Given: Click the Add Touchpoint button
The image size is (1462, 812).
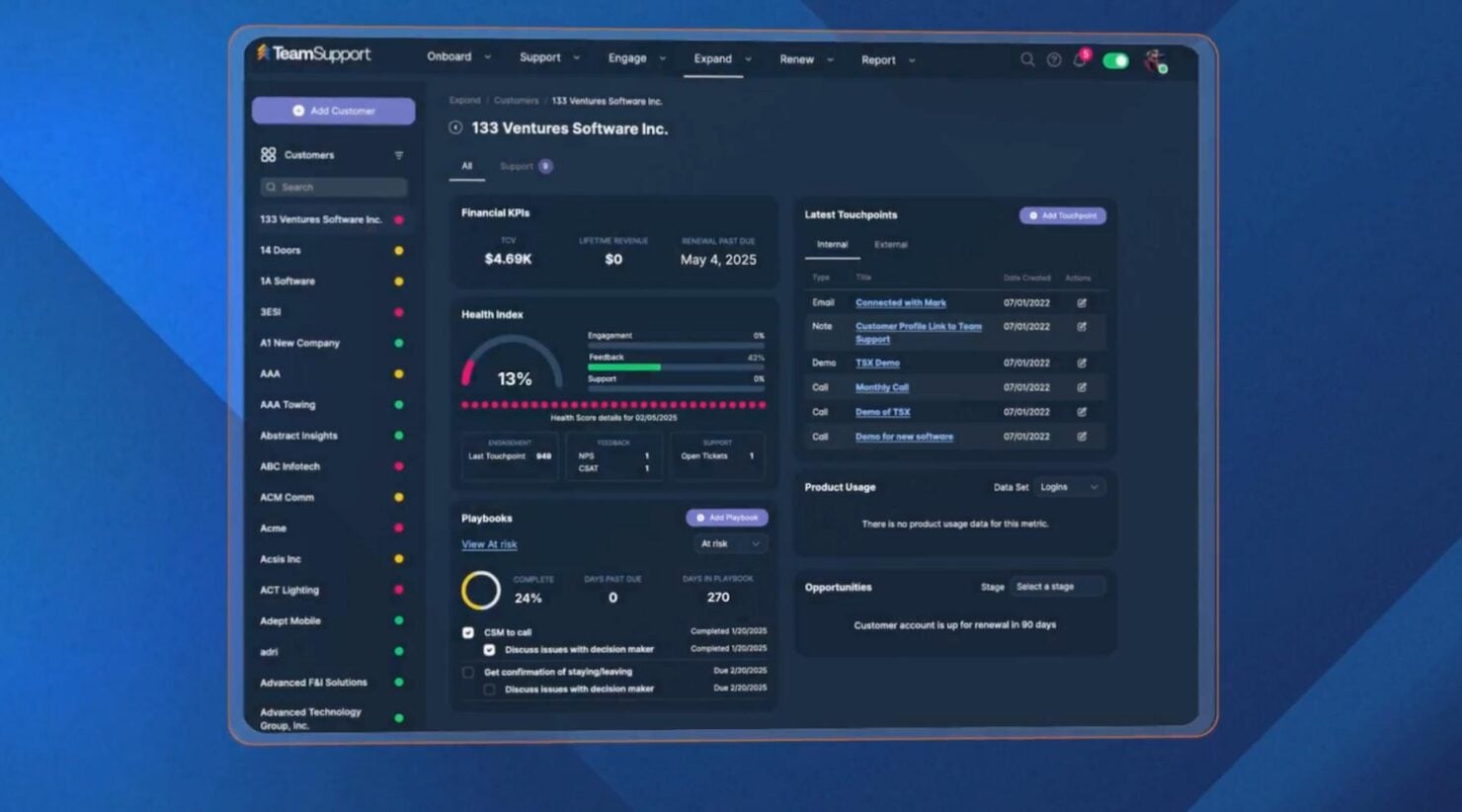Looking at the screenshot, I should [x=1062, y=215].
